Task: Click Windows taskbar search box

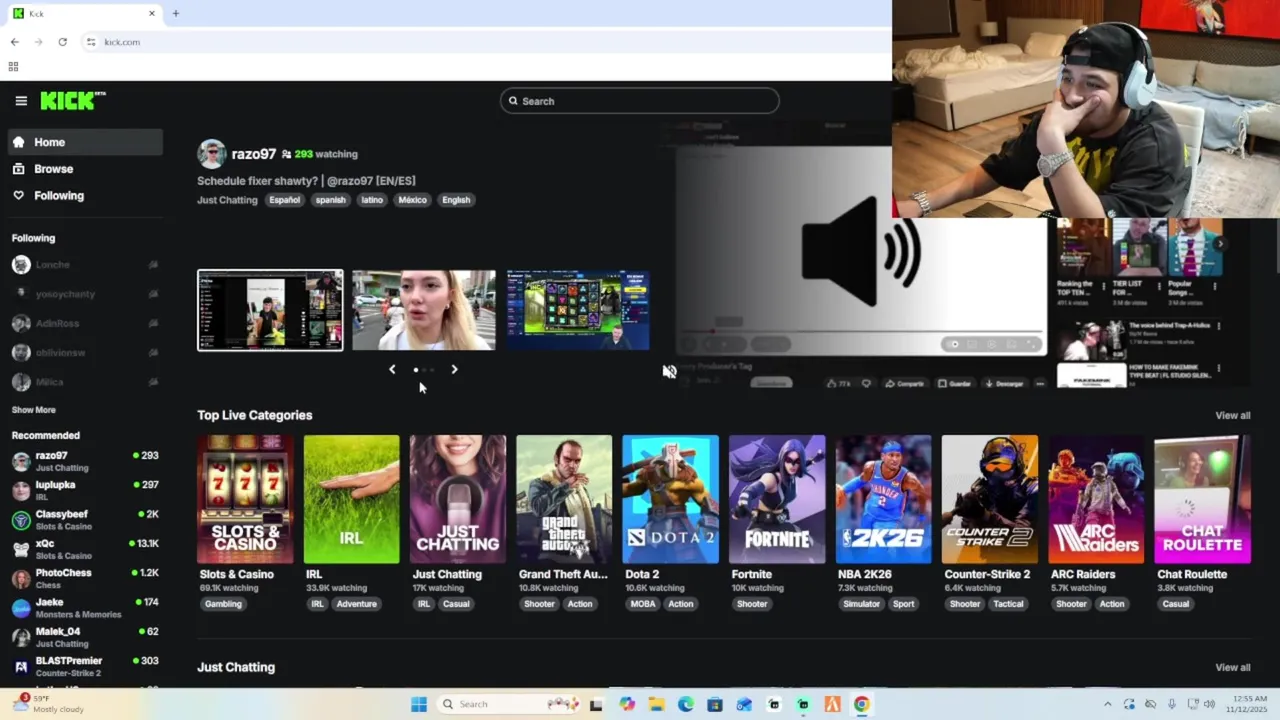Action: tap(508, 704)
